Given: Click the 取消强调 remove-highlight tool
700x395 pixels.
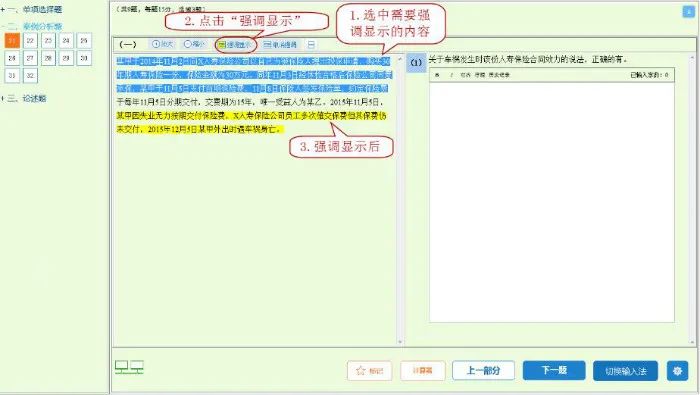Looking at the screenshot, I should pyautogui.click(x=280, y=45).
